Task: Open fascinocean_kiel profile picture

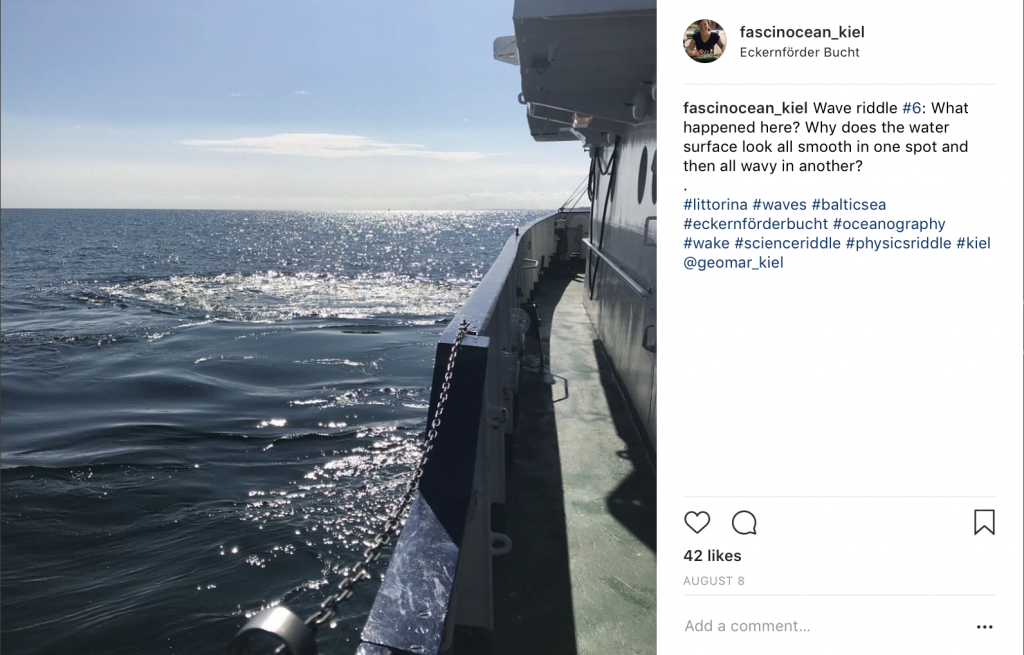Action: pos(705,41)
